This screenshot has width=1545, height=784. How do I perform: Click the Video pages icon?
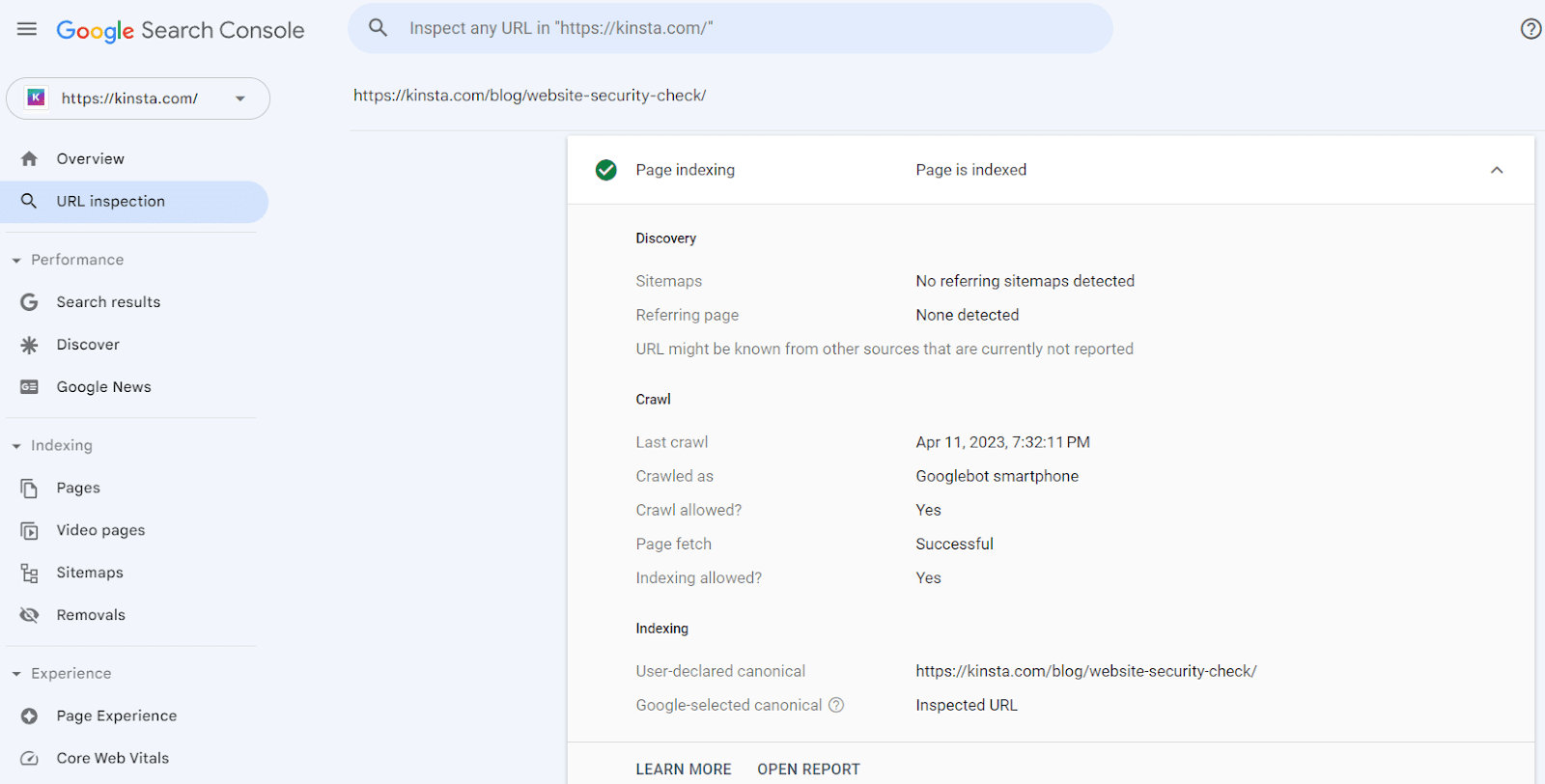pos(30,531)
